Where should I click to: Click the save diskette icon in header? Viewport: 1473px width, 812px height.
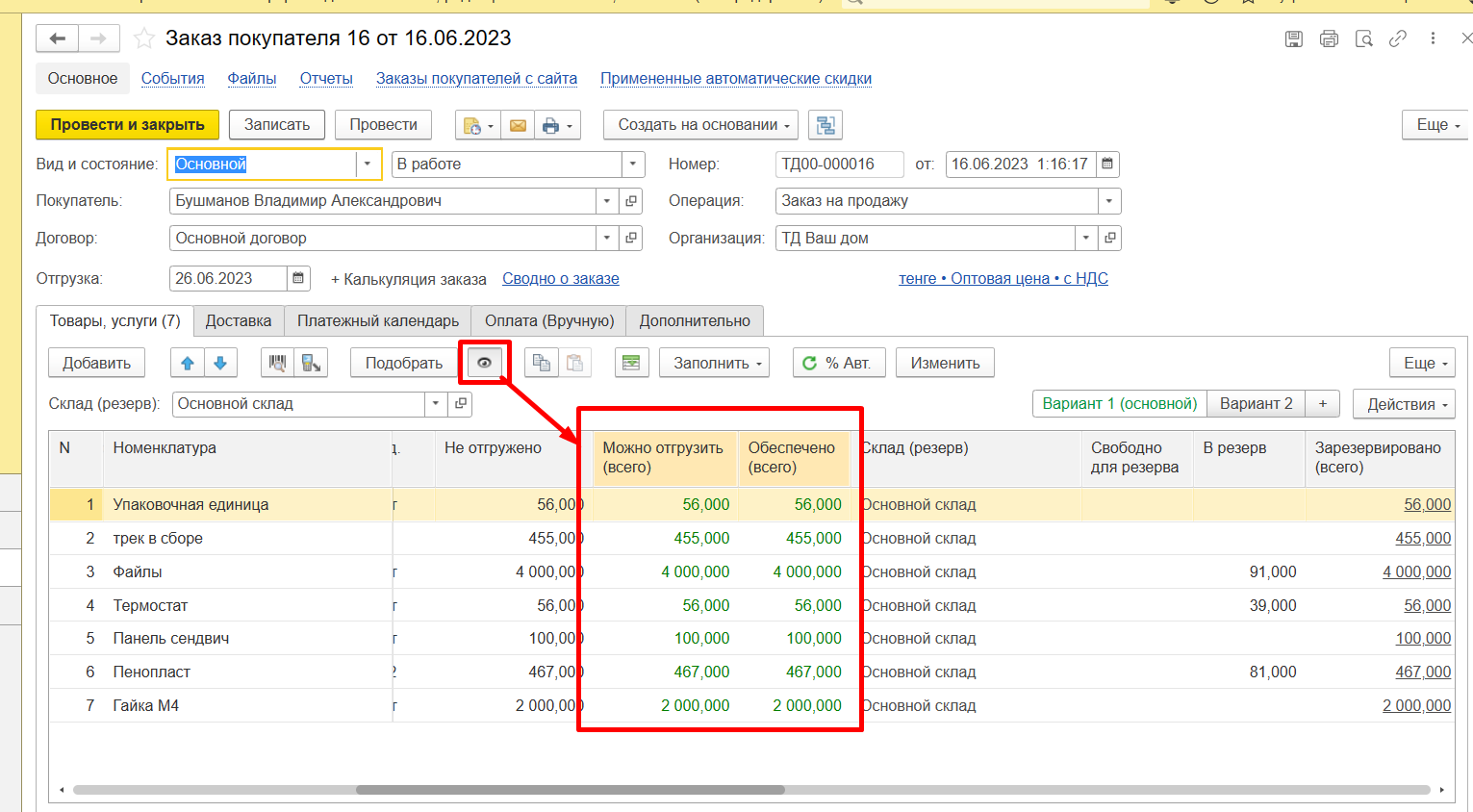pos(1294,38)
